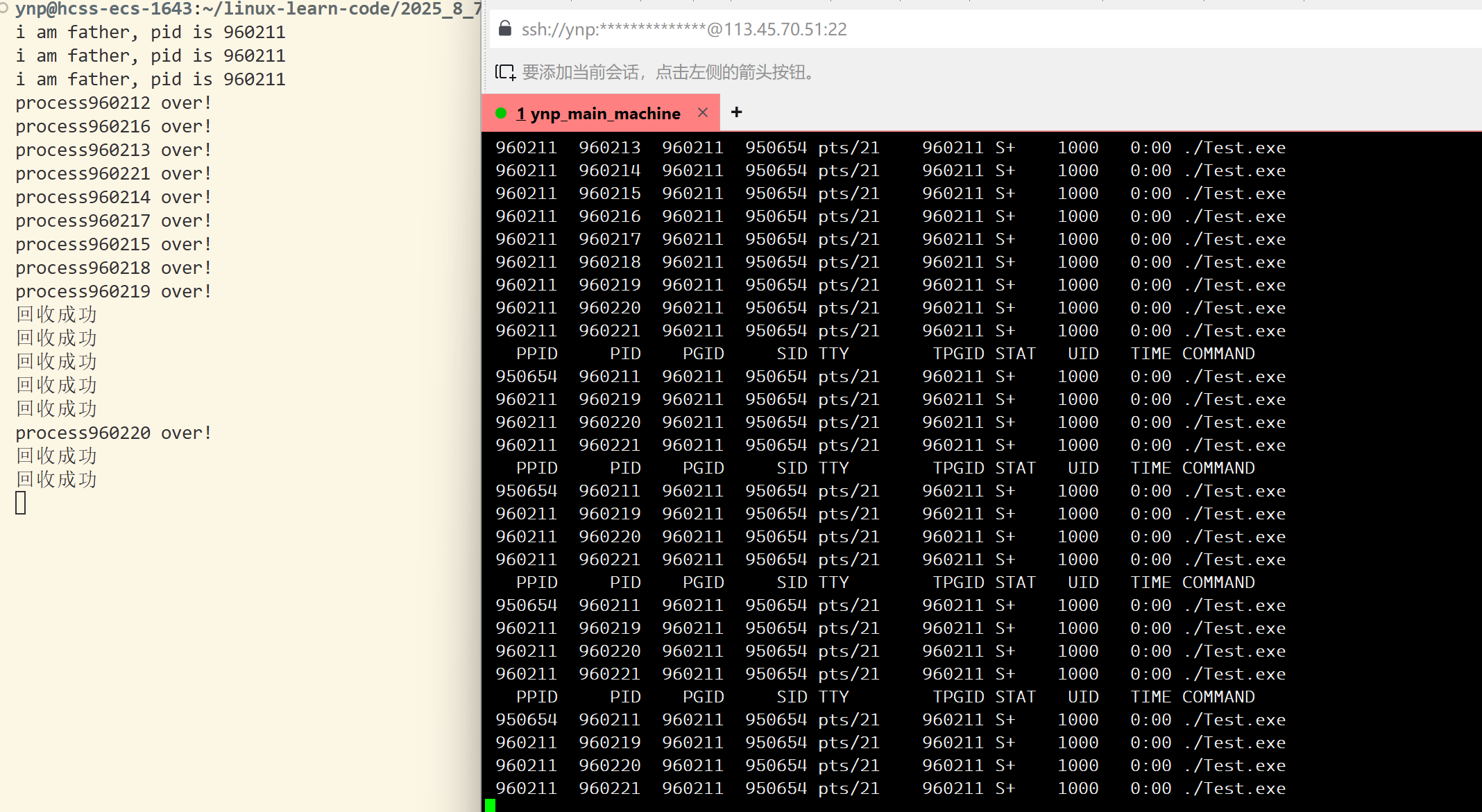Click the hint text about adding the current session
Screen dimensions: 1482x812
click(670, 72)
